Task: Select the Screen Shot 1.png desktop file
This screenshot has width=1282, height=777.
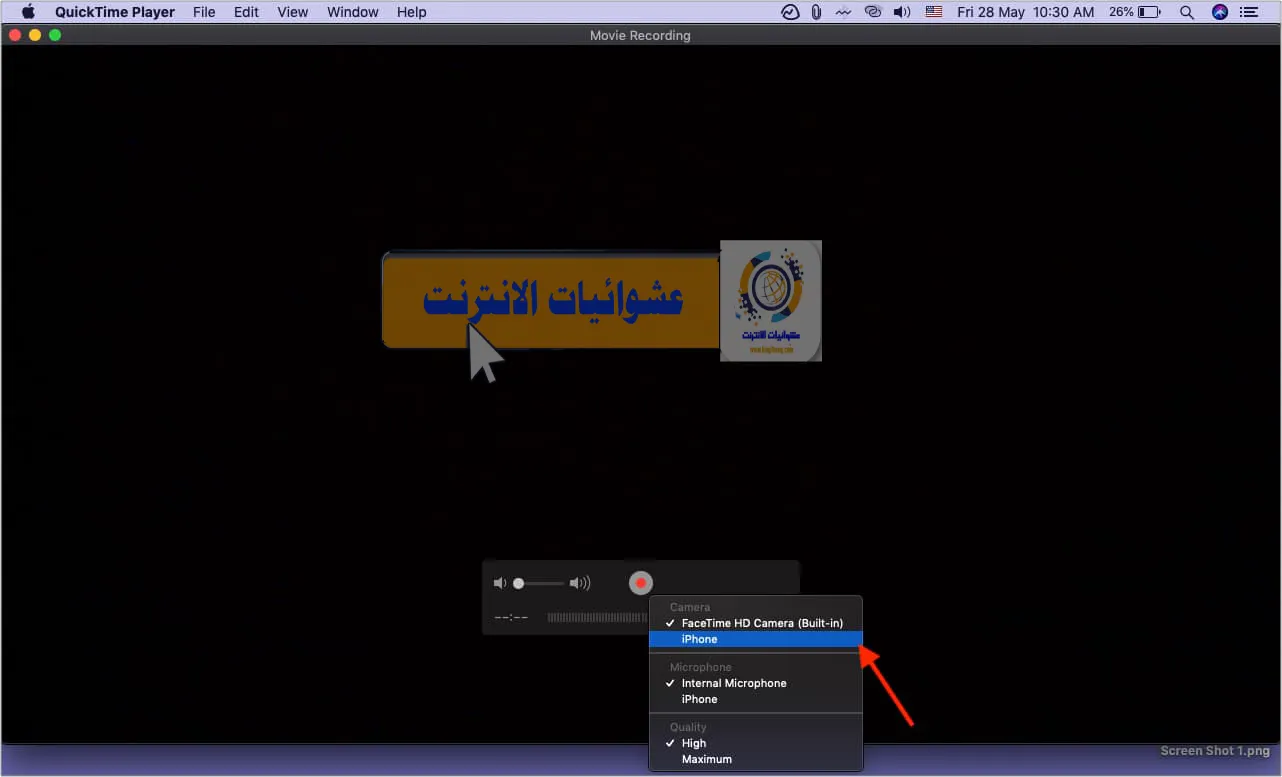Action: click(x=1215, y=751)
